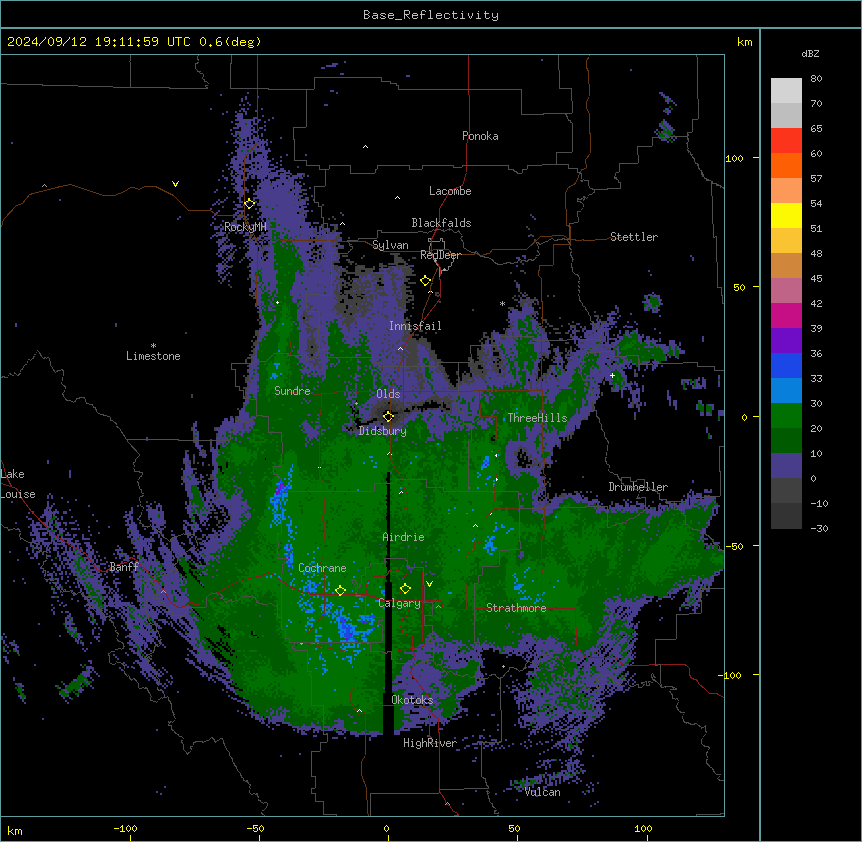
Task: Click the yellow diamond marker above RockyMH
Action: [250, 204]
